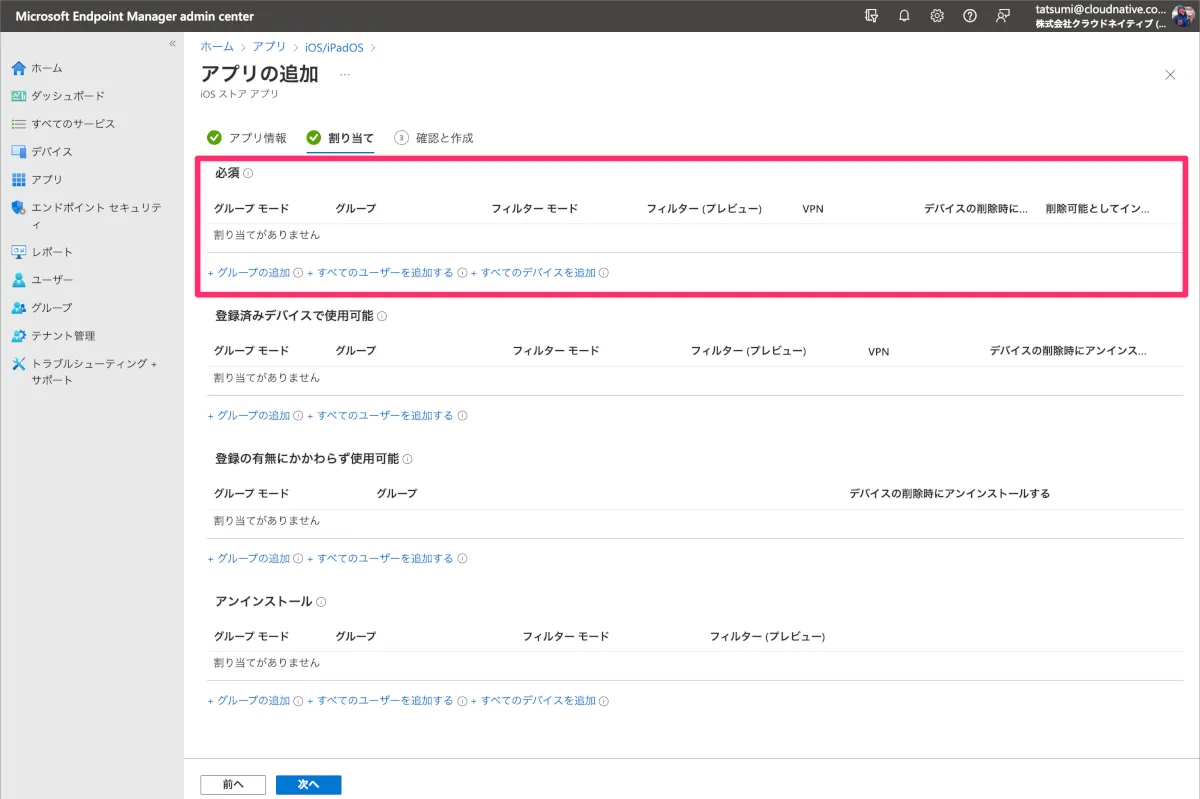This screenshot has height=799, width=1200.
Task: Click the Endpoint security shield icon
Action: [x=18, y=208]
